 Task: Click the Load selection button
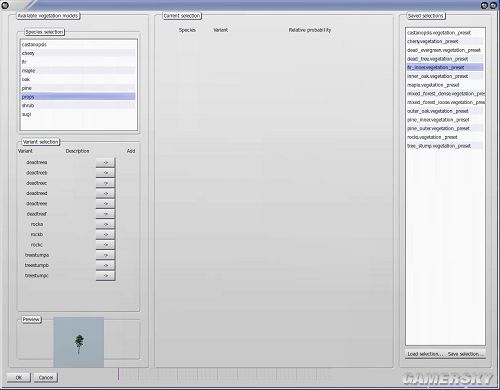pyautogui.click(x=425, y=354)
